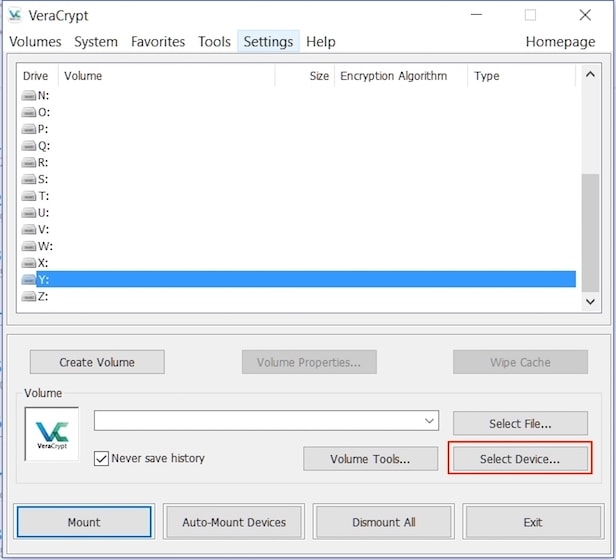Viewport: 616px width, 560px height.
Task: Click Dismount All button
Action: [x=384, y=522]
